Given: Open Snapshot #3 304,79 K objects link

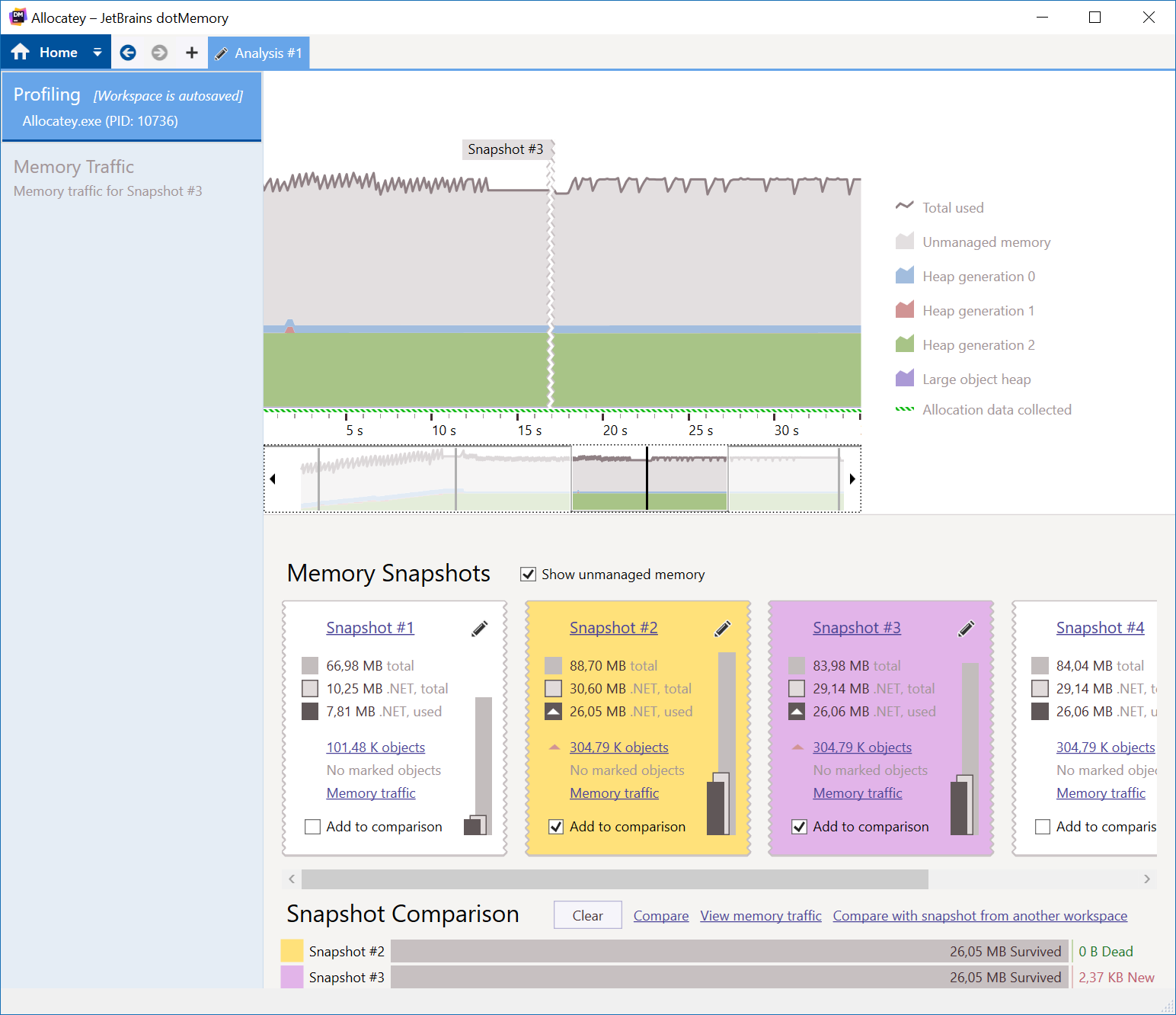Looking at the screenshot, I should [862, 748].
